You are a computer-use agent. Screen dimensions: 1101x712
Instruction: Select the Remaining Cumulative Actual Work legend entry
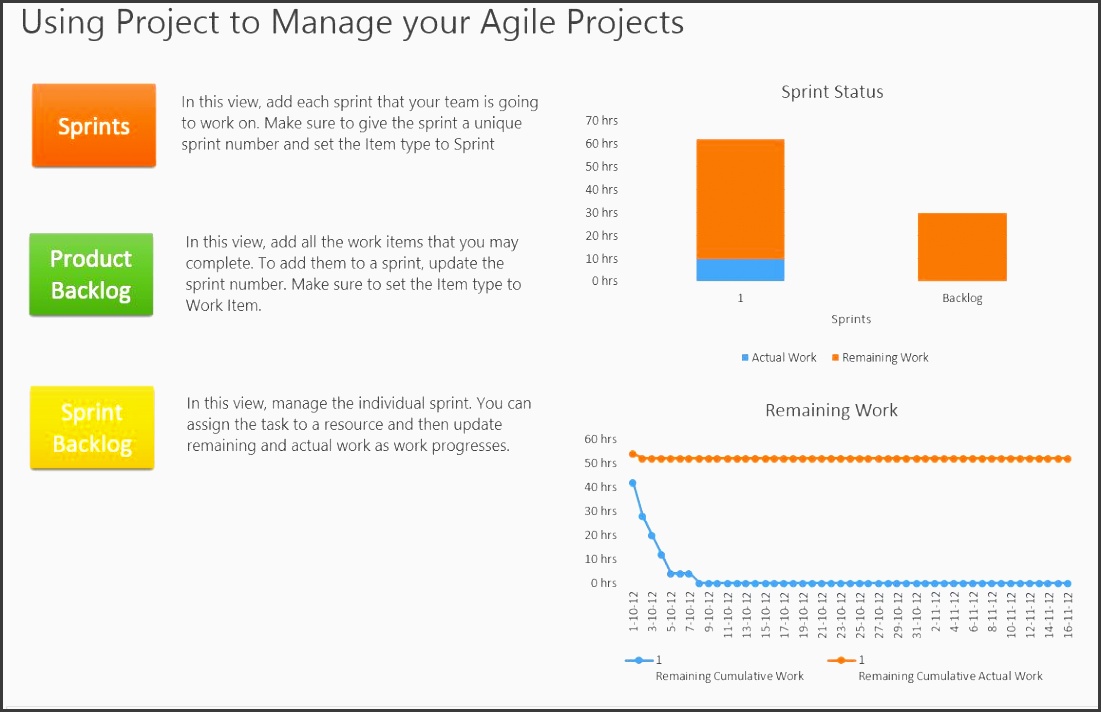[x=950, y=676]
